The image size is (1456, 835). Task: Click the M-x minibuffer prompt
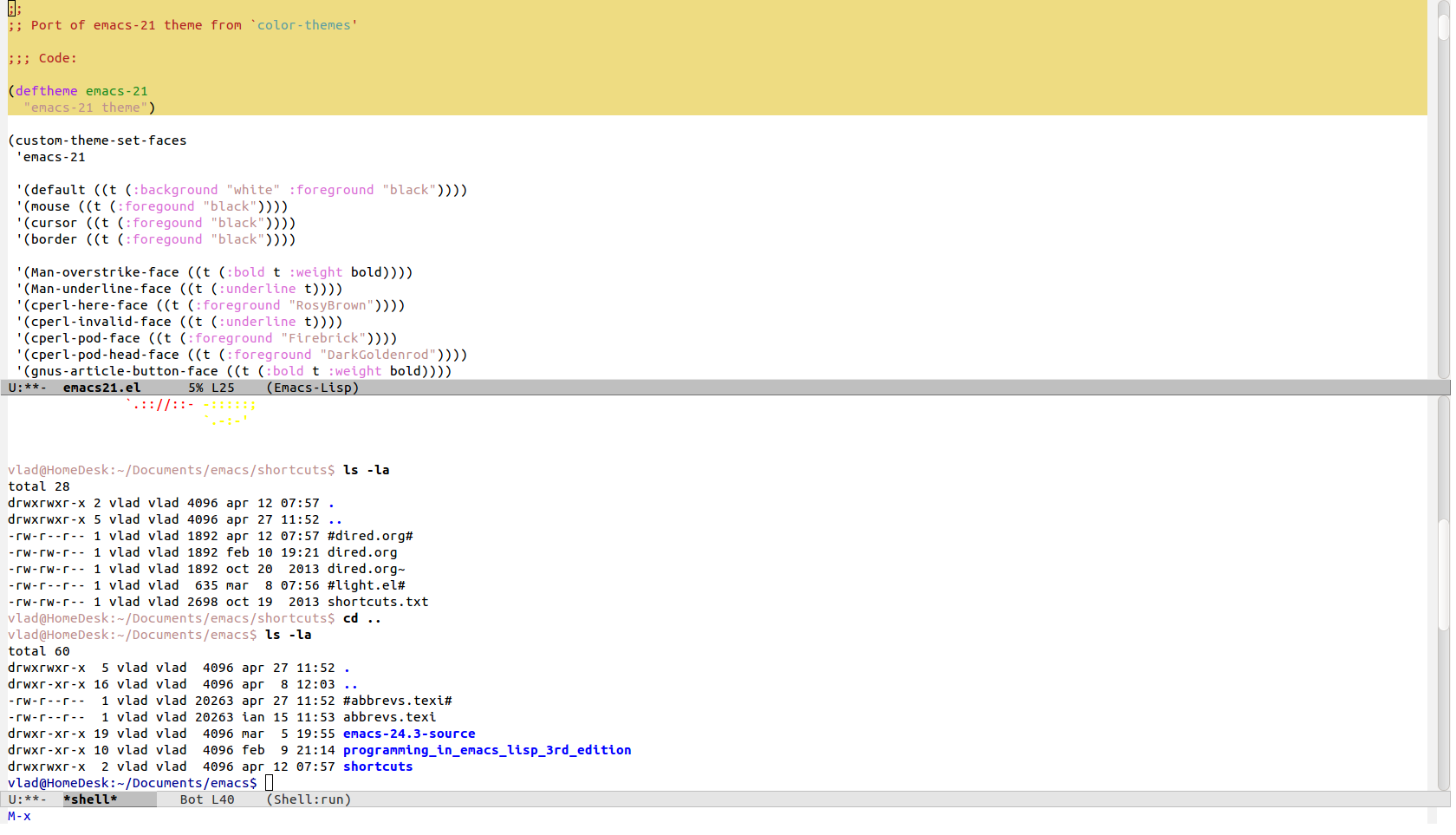(x=19, y=816)
